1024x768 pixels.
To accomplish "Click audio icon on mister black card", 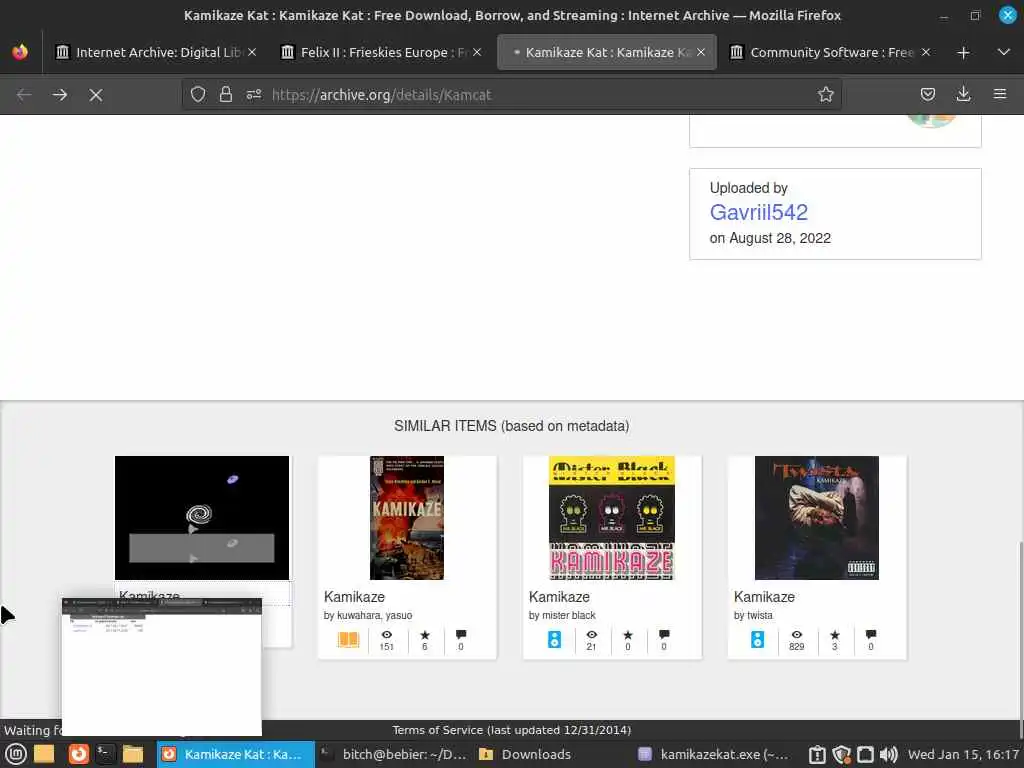I will 554,639.
